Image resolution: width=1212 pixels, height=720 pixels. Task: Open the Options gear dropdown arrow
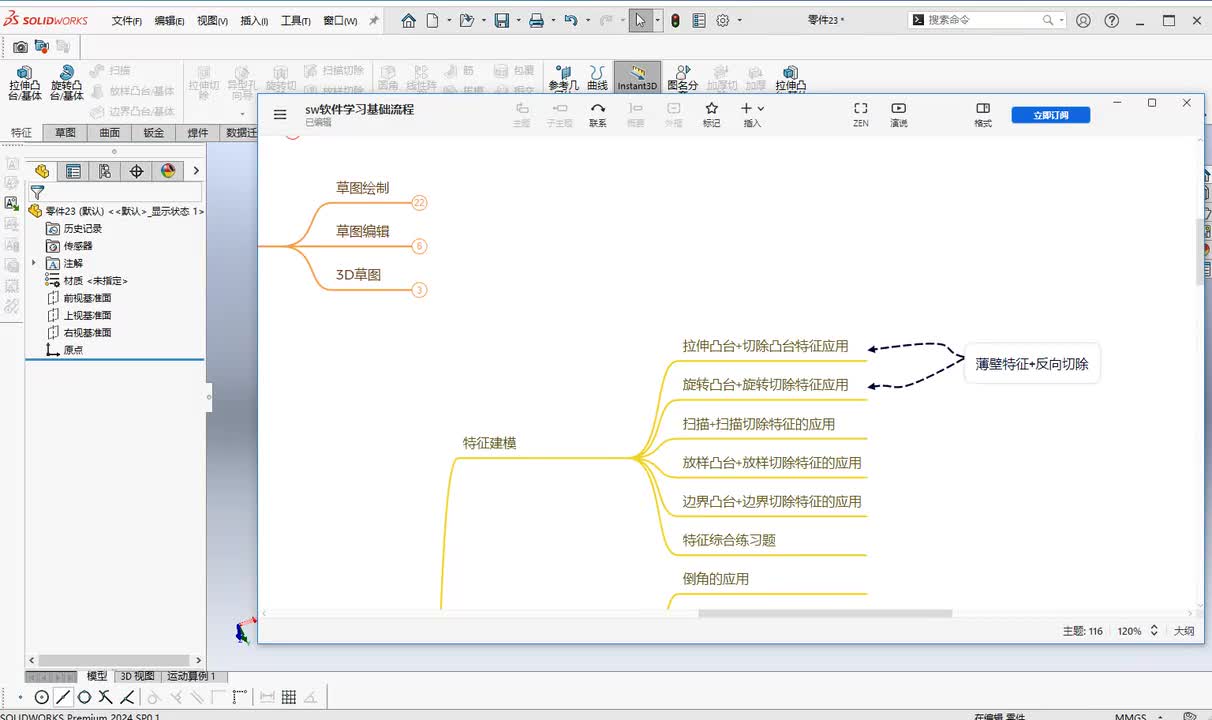click(739, 20)
